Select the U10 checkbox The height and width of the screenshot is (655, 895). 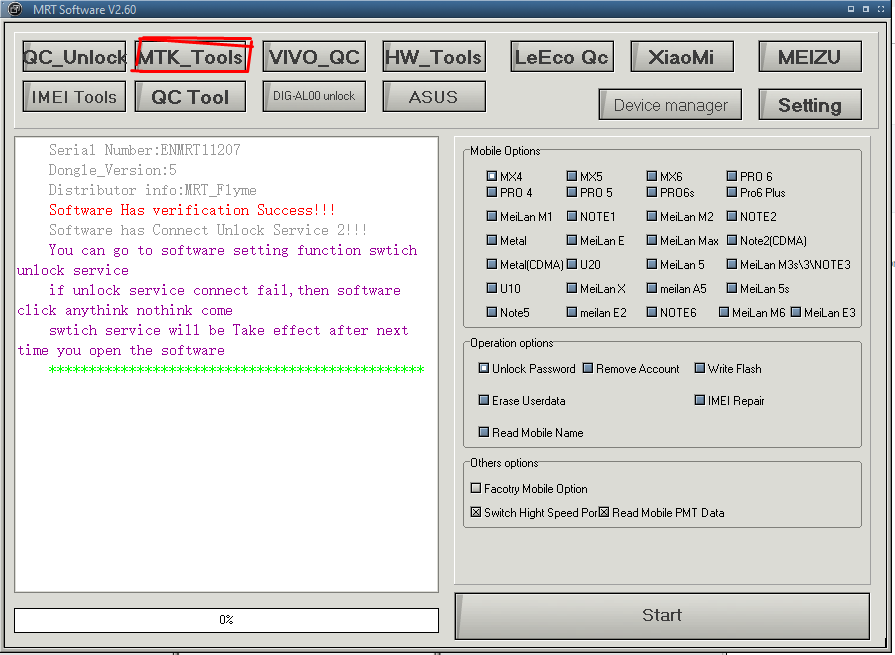tap(491, 288)
